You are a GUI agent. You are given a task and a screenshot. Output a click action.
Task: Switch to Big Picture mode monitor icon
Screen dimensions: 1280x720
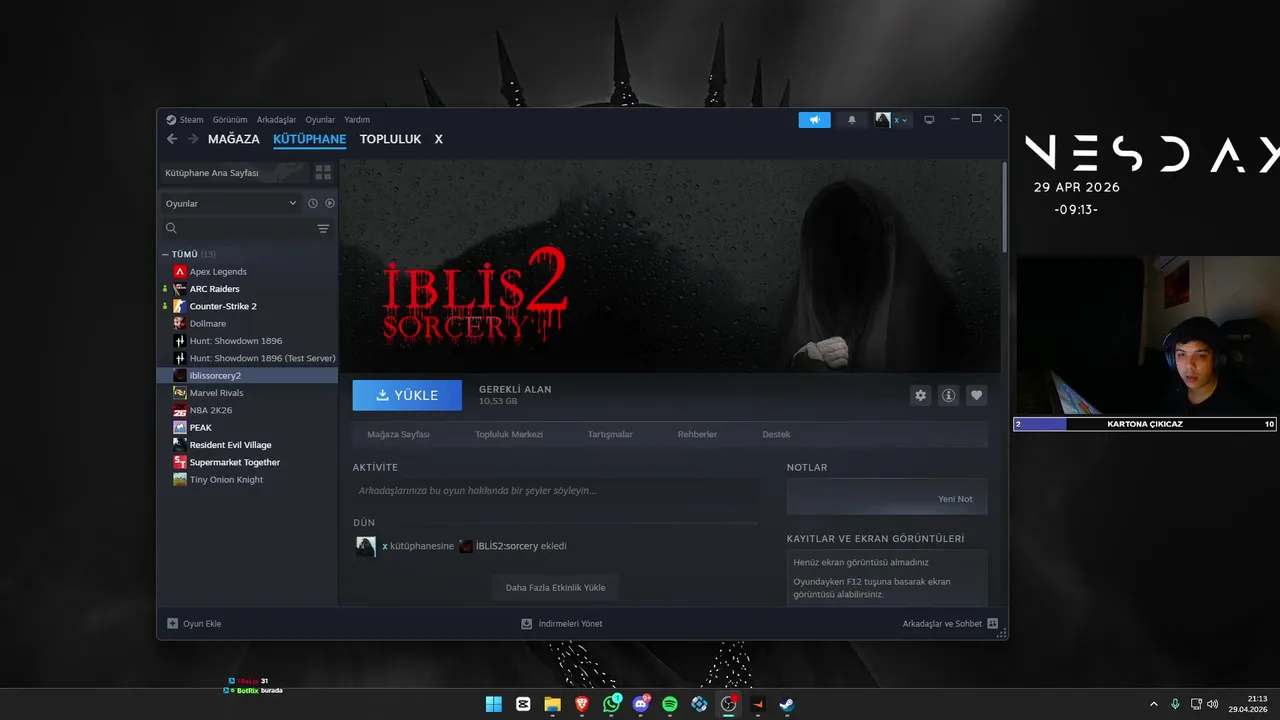pyautogui.click(x=929, y=120)
